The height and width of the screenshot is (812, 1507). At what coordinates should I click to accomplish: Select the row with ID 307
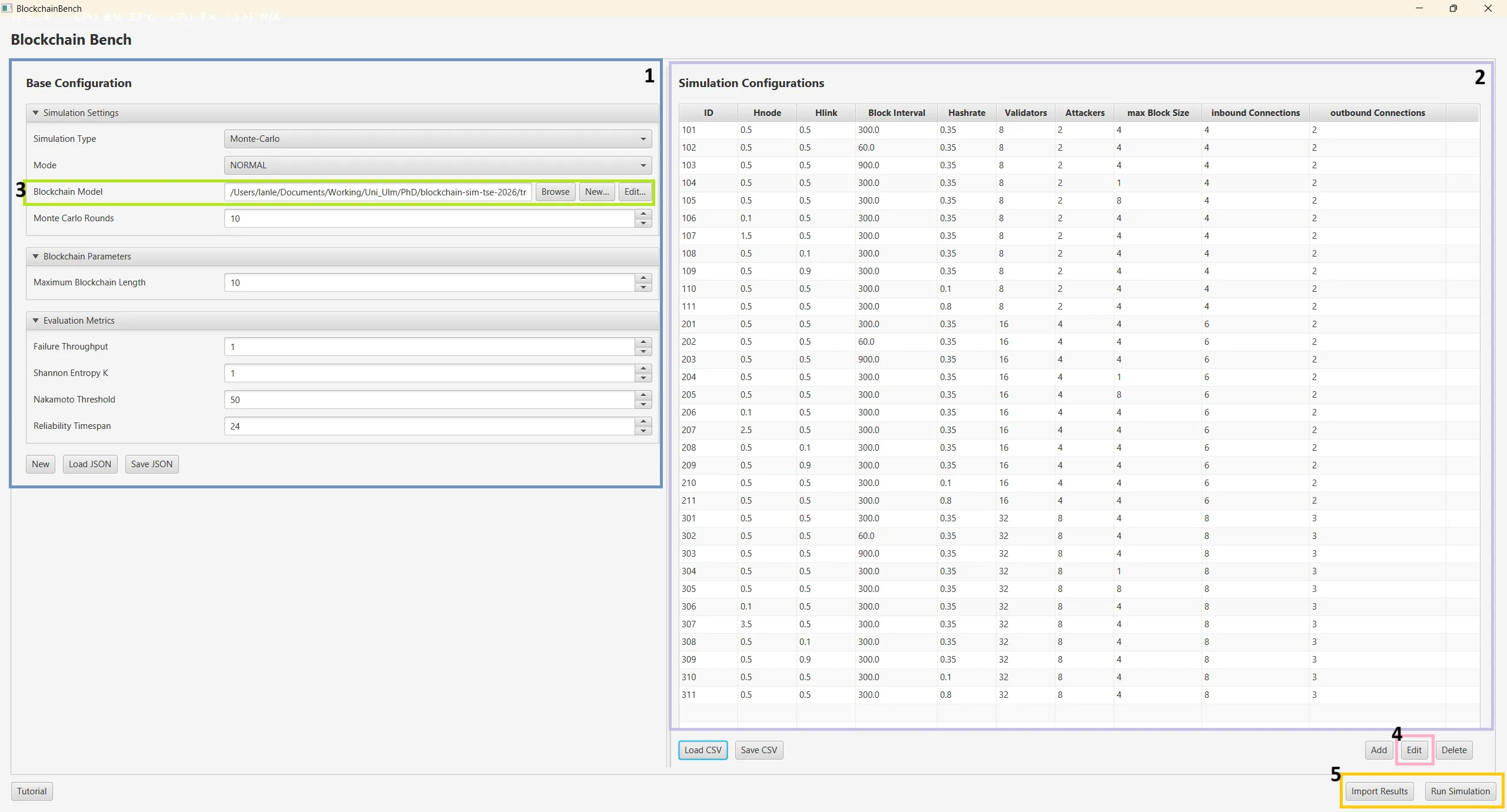click(x=1079, y=624)
